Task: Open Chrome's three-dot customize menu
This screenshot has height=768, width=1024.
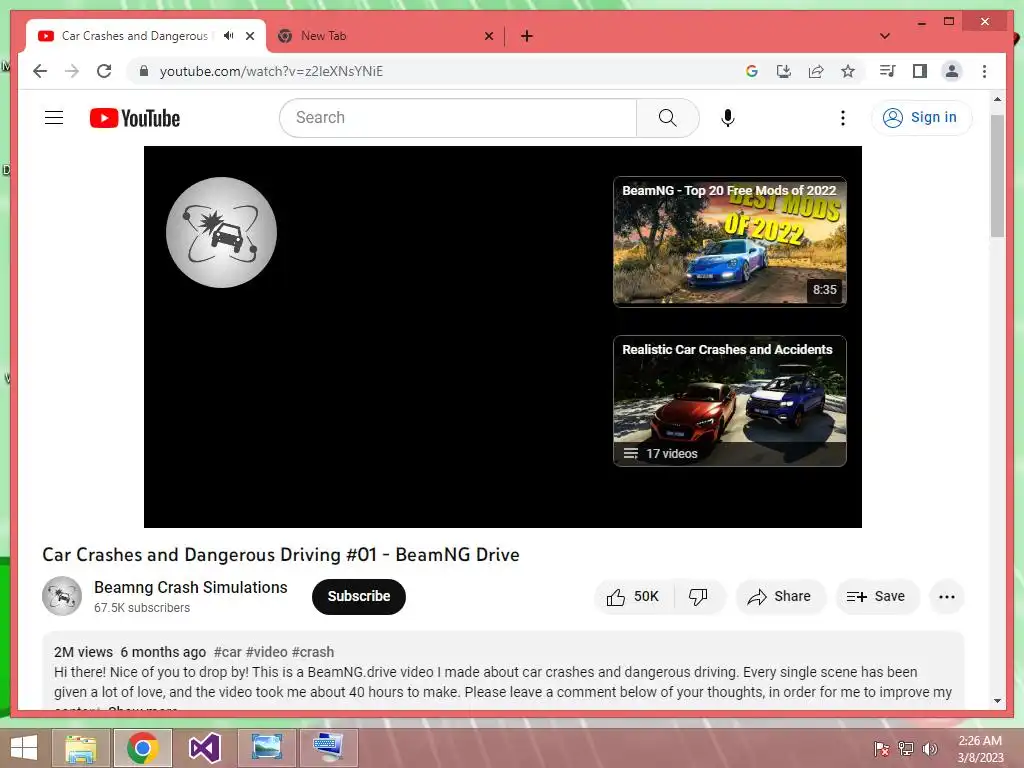Action: [x=984, y=71]
